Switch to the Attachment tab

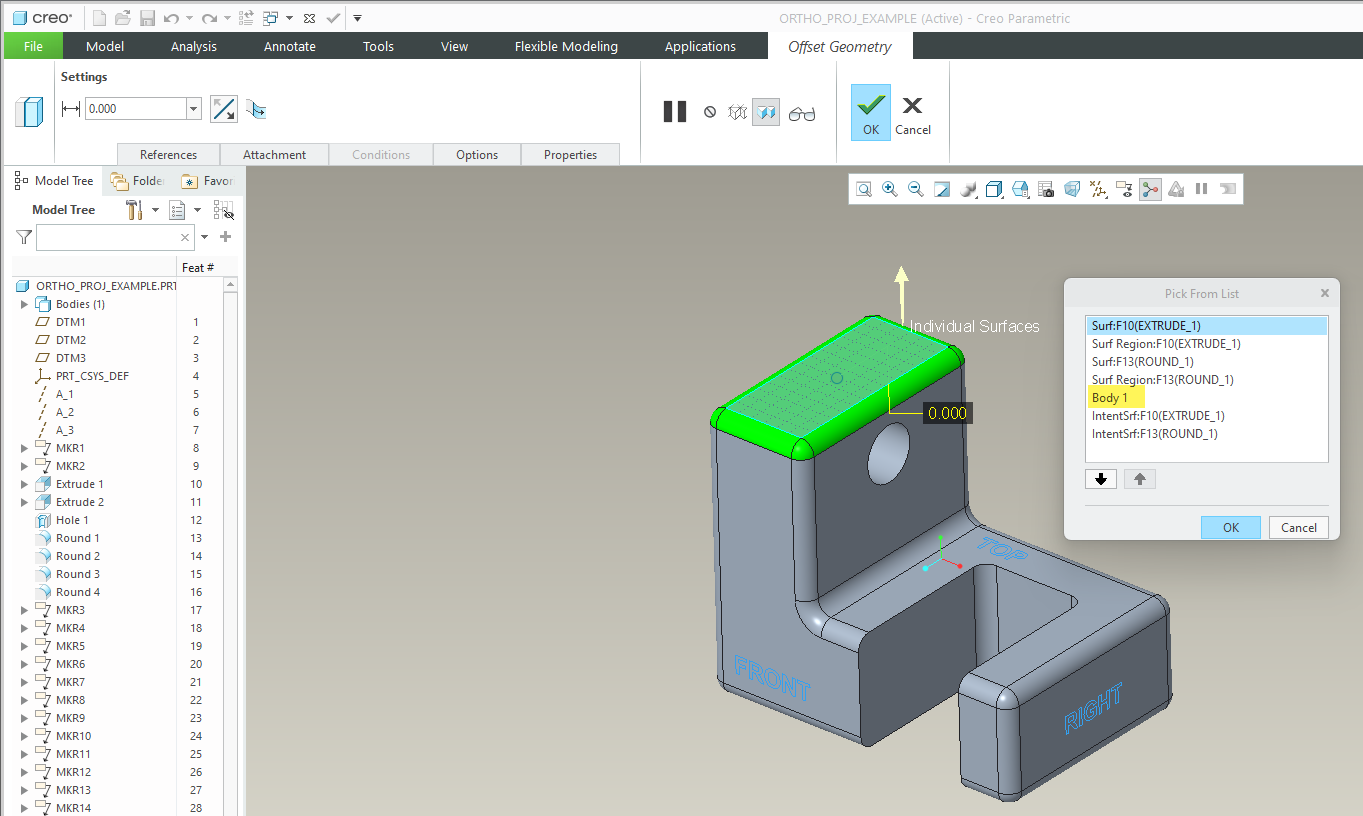click(x=276, y=154)
